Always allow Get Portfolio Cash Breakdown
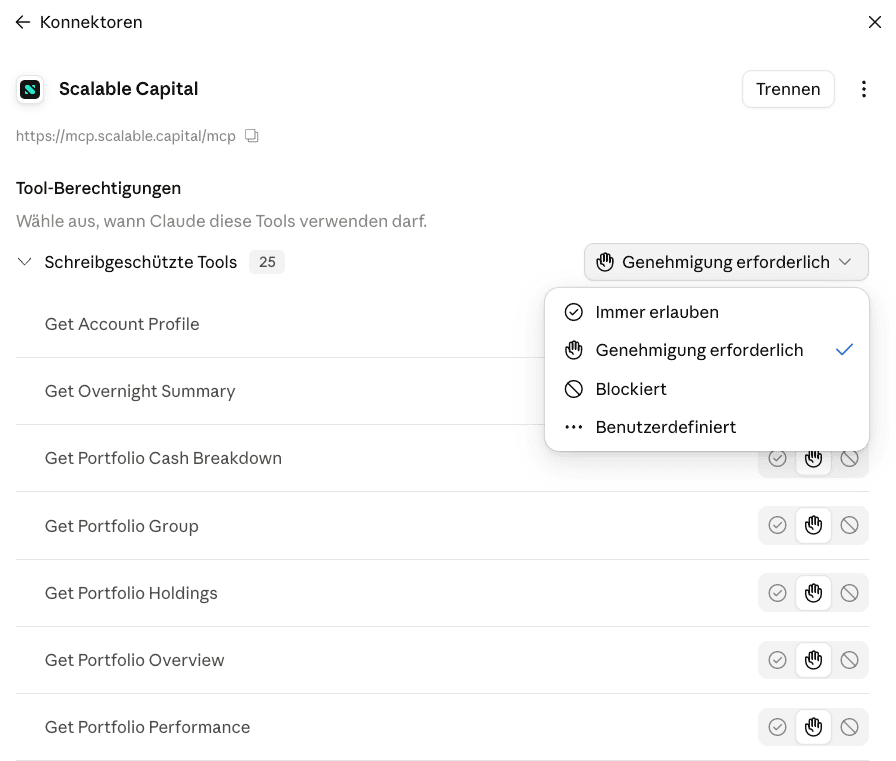The image size is (896, 761). (777, 458)
